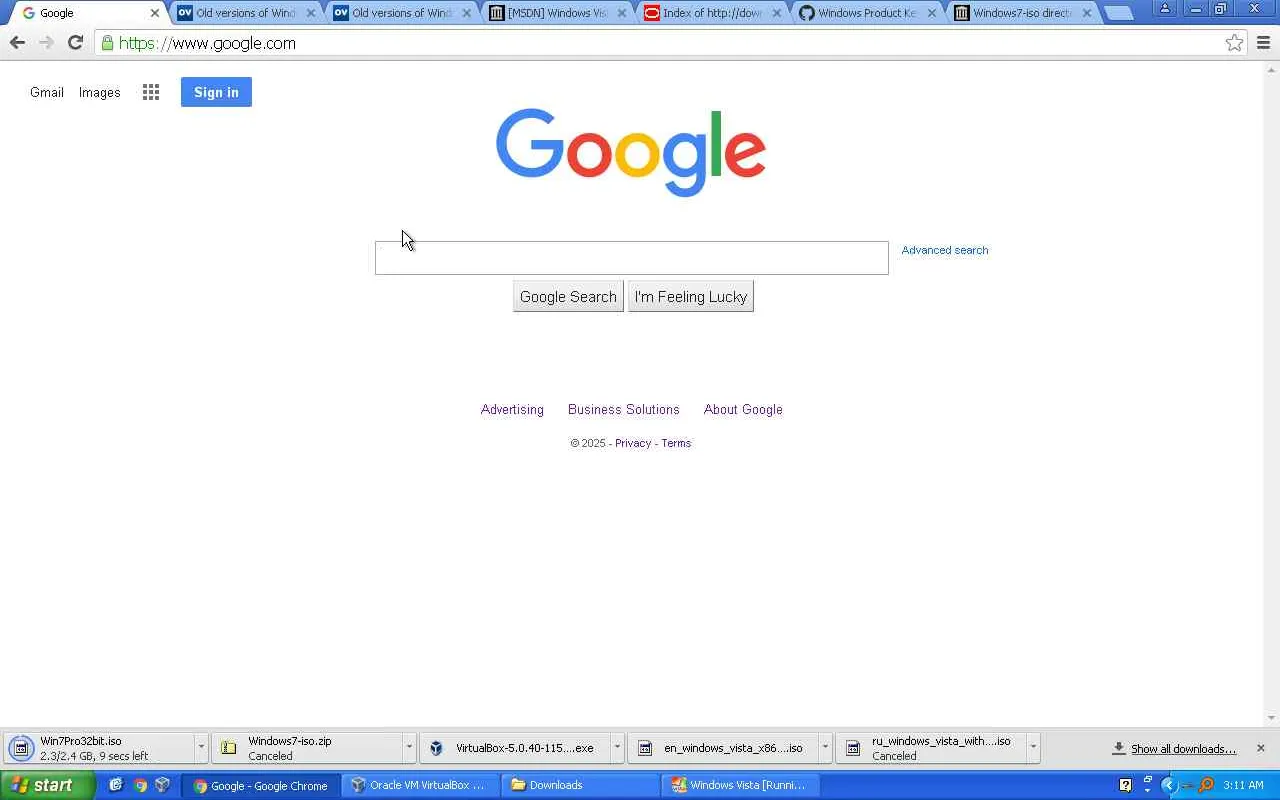The width and height of the screenshot is (1280, 800).
Task: Switch to Oracle VM VirtualBox in taskbar
Action: click(420, 785)
